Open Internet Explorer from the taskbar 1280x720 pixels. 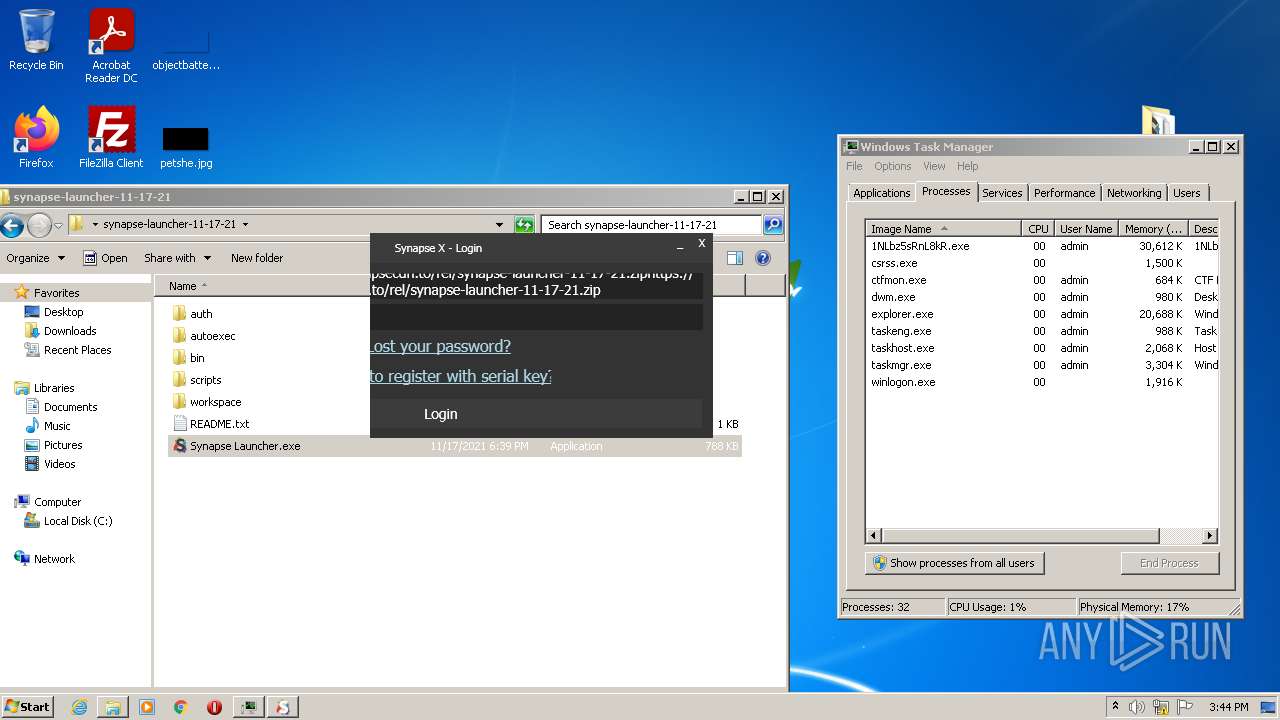(x=79, y=707)
